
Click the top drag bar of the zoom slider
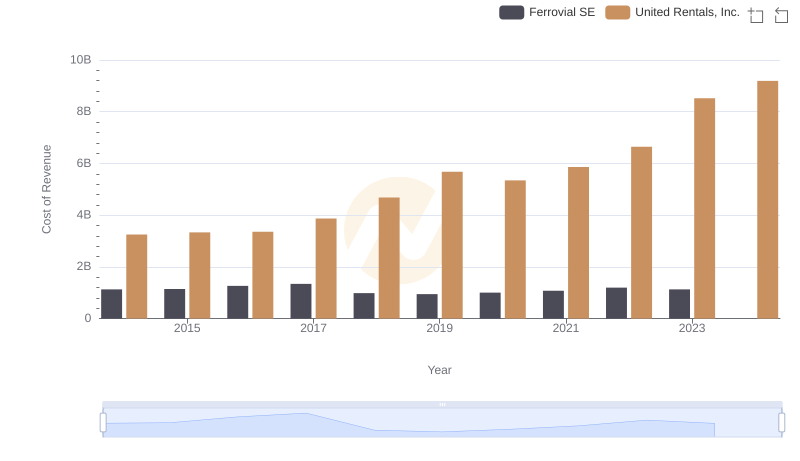[x=442, y=404]
